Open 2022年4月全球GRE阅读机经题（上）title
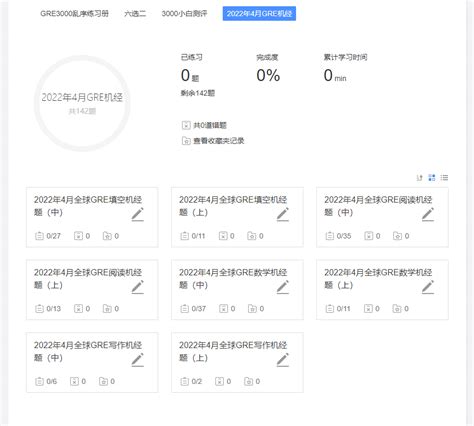Image resolution: width=474 pixels, height=426 pixels. point(88,279)
